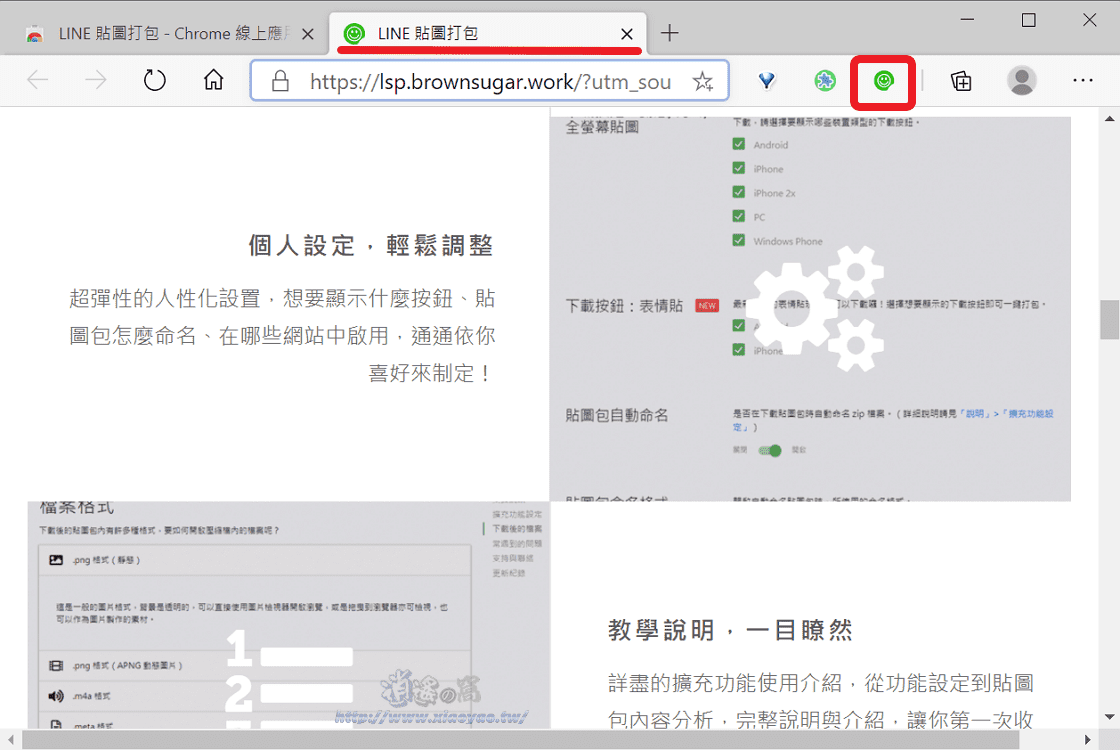This screenshot has width=1120, height=750.
Task: Click the settings preview image with gears
Action: [810, 309]
